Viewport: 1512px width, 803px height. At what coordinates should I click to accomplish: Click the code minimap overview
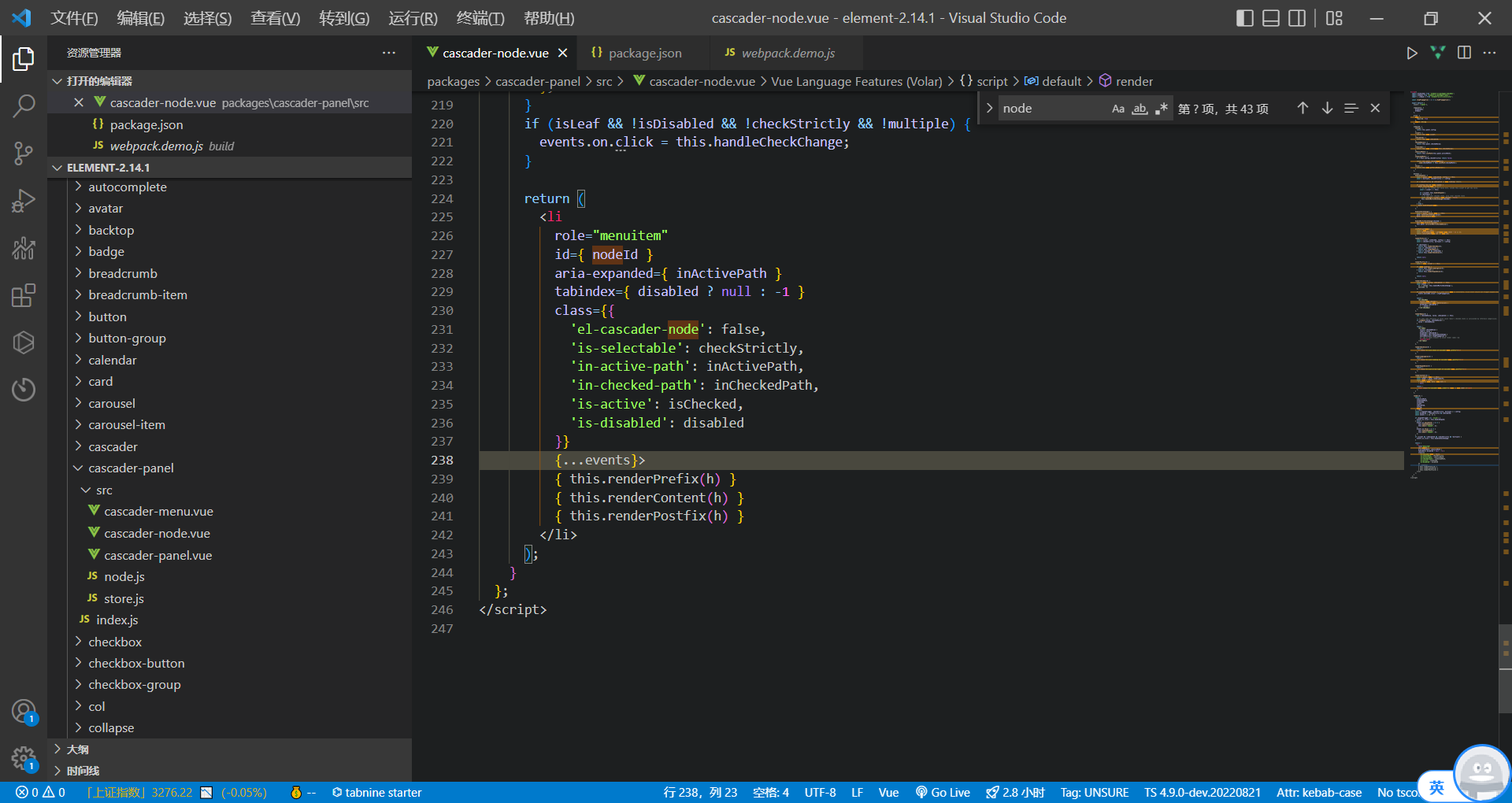coord(1453,283)
